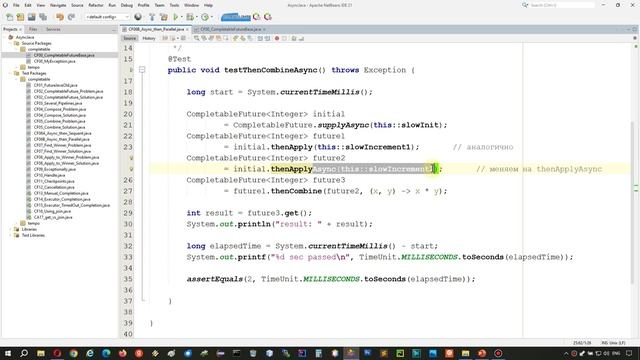Open the default config combo box
The width and height of the screenshot is (640, 360).
tap(107, 17)
